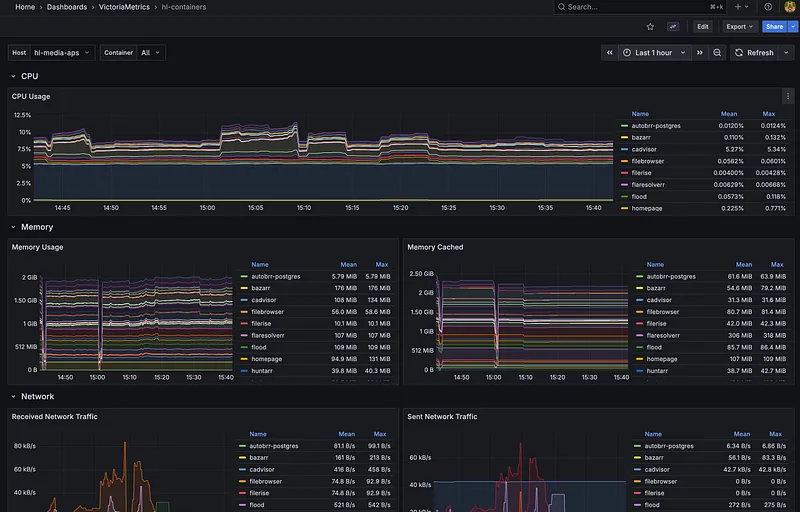Image resolution: width=800 pixels, height=512 pixels.
Task: Click the Edit dashboard button
Action: [x=703, y=27]
